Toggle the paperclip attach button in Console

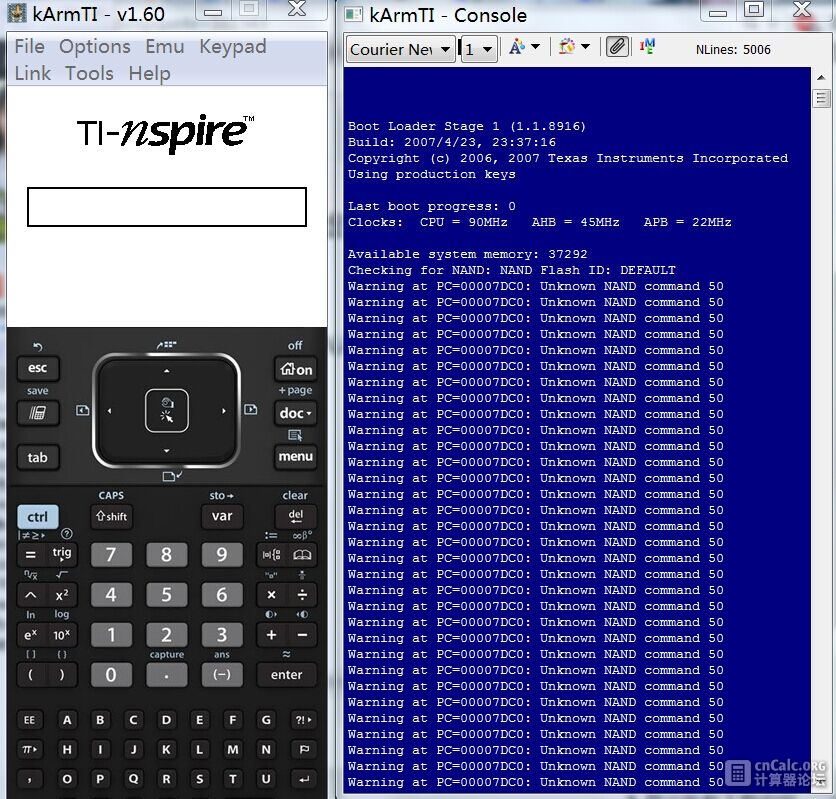click(617, 47)
